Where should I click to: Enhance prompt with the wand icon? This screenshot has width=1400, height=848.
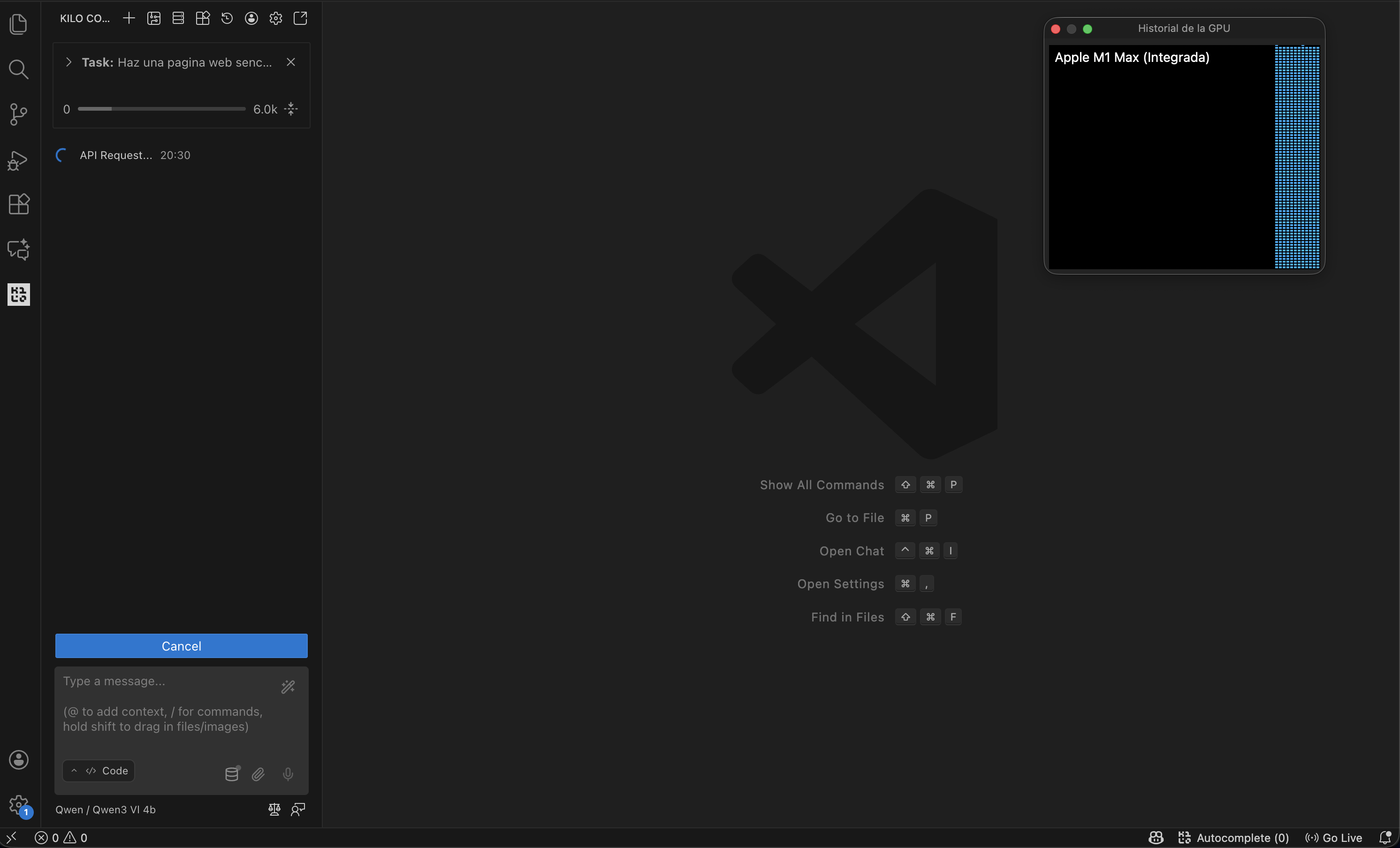click(x=288, y=687)
